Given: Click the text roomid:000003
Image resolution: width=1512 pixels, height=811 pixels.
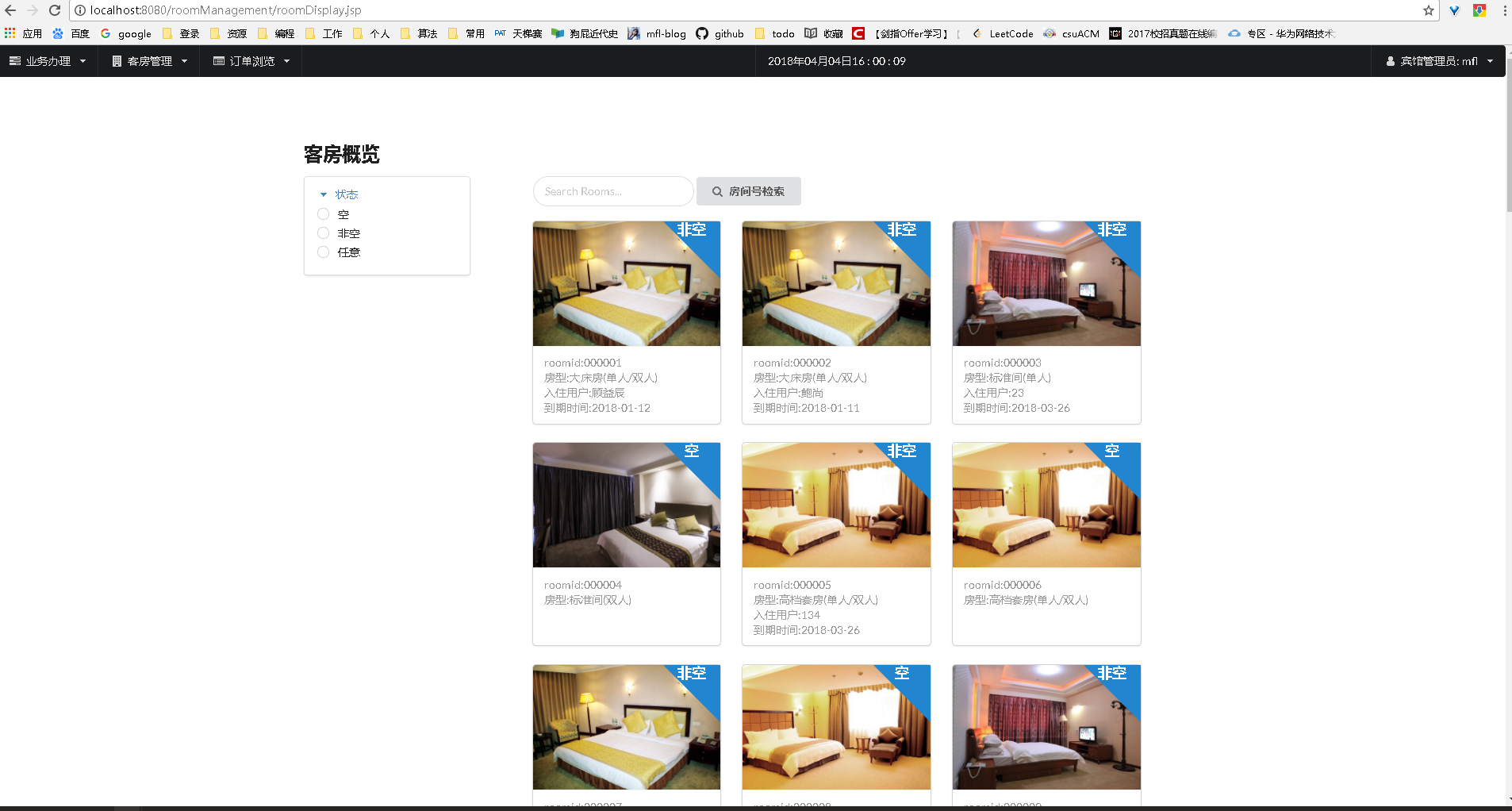Looking at the screenshot, I should [x=1003, y=363].
